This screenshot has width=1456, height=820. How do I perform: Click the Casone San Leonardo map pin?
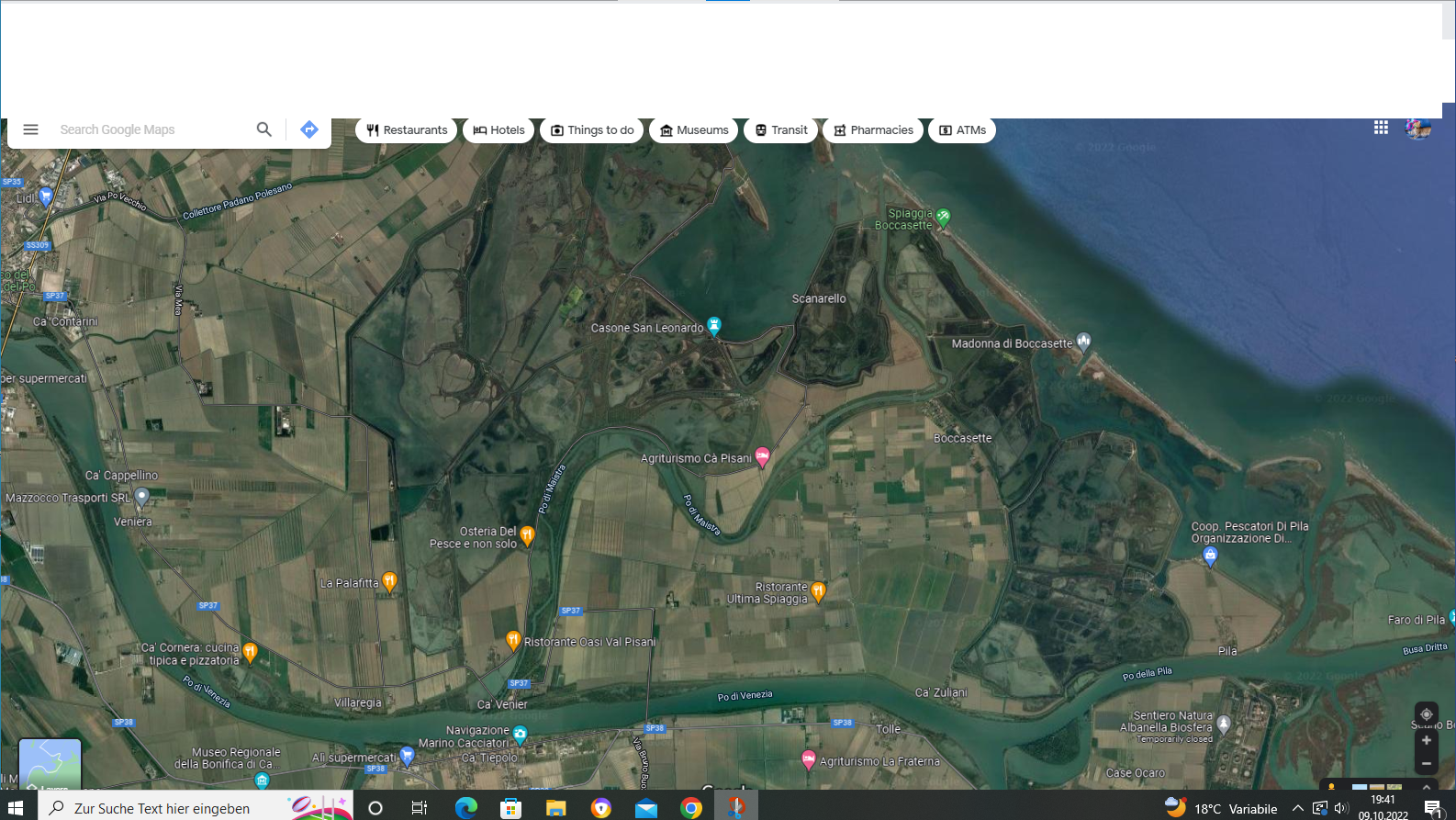[x=714, y=325]
